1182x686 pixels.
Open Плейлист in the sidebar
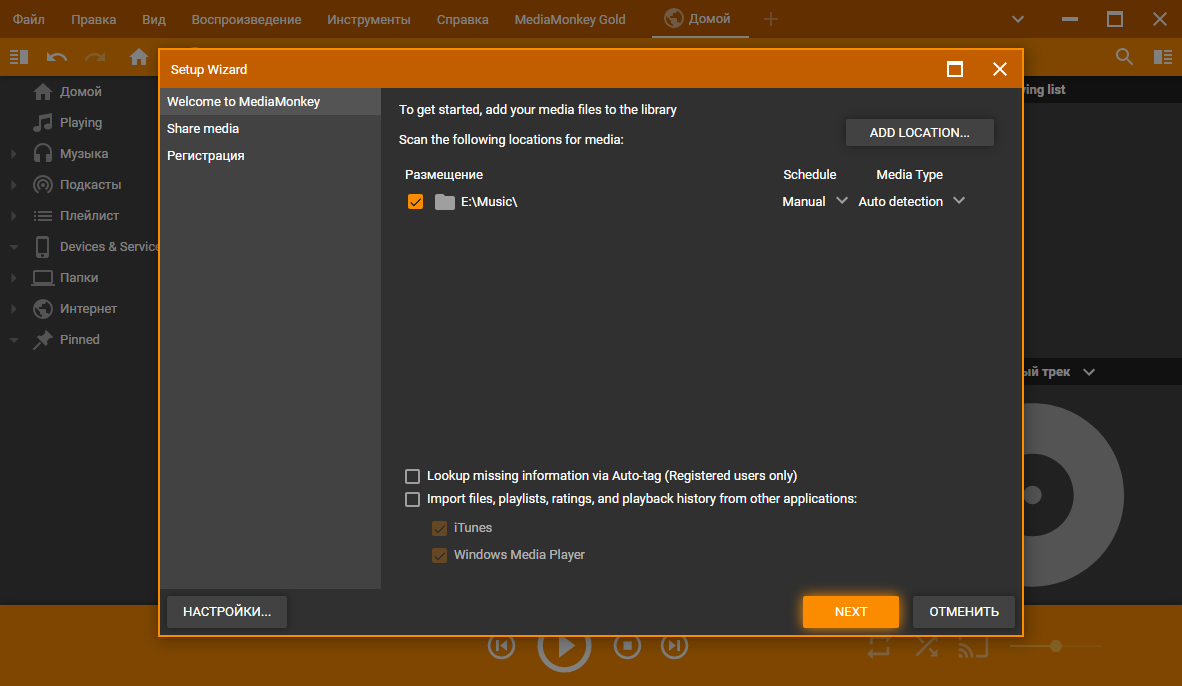[x=89, y=216]
